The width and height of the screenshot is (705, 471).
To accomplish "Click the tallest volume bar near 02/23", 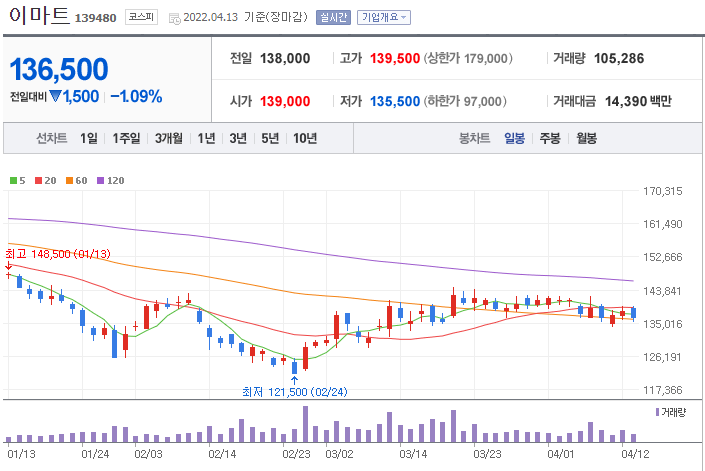I will pyautogui.click(x=305, y=424).
